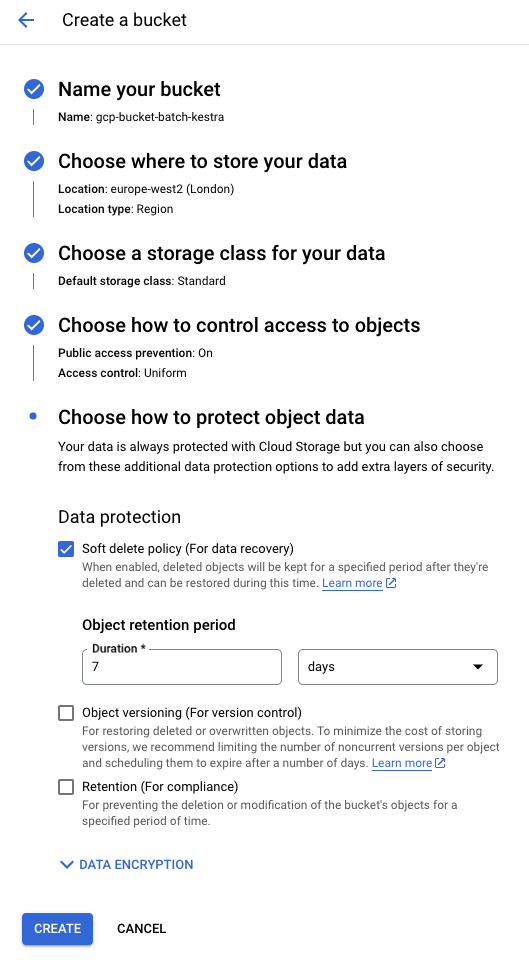
Task: Click external link icon after Soft delete Learn more
Action: pos(391,583)
